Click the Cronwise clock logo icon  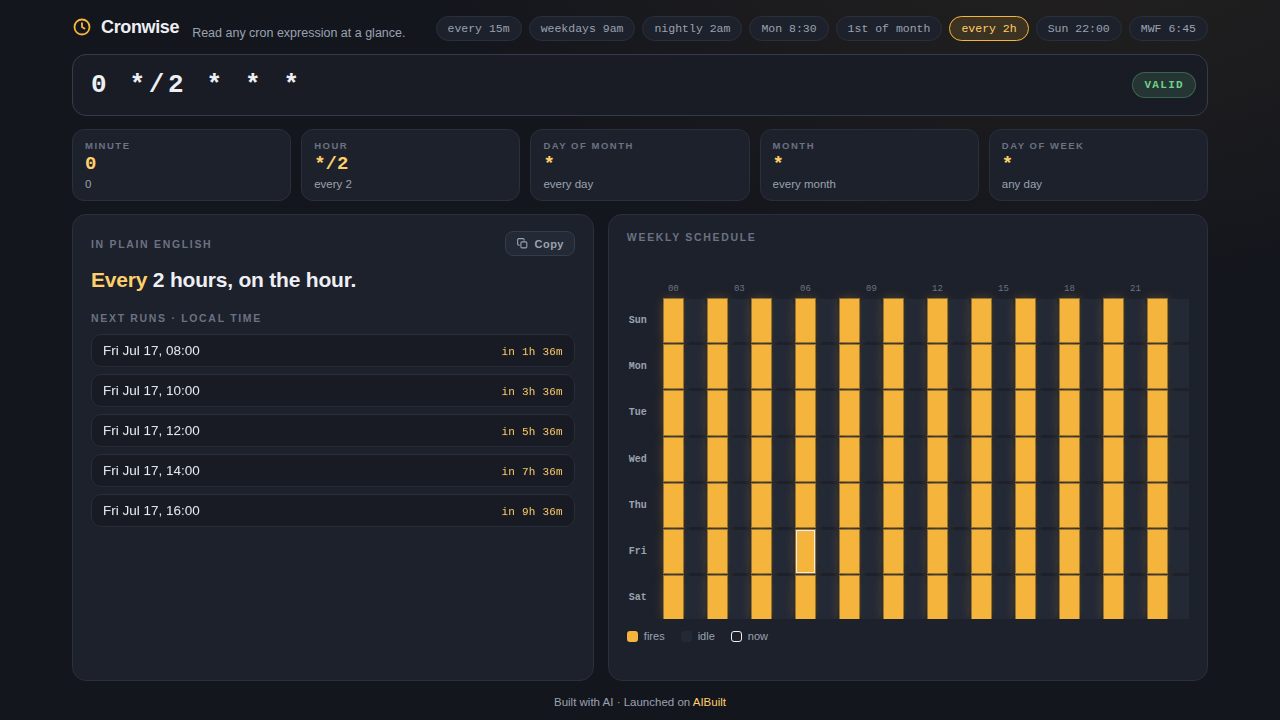click(x=82, y=27)
